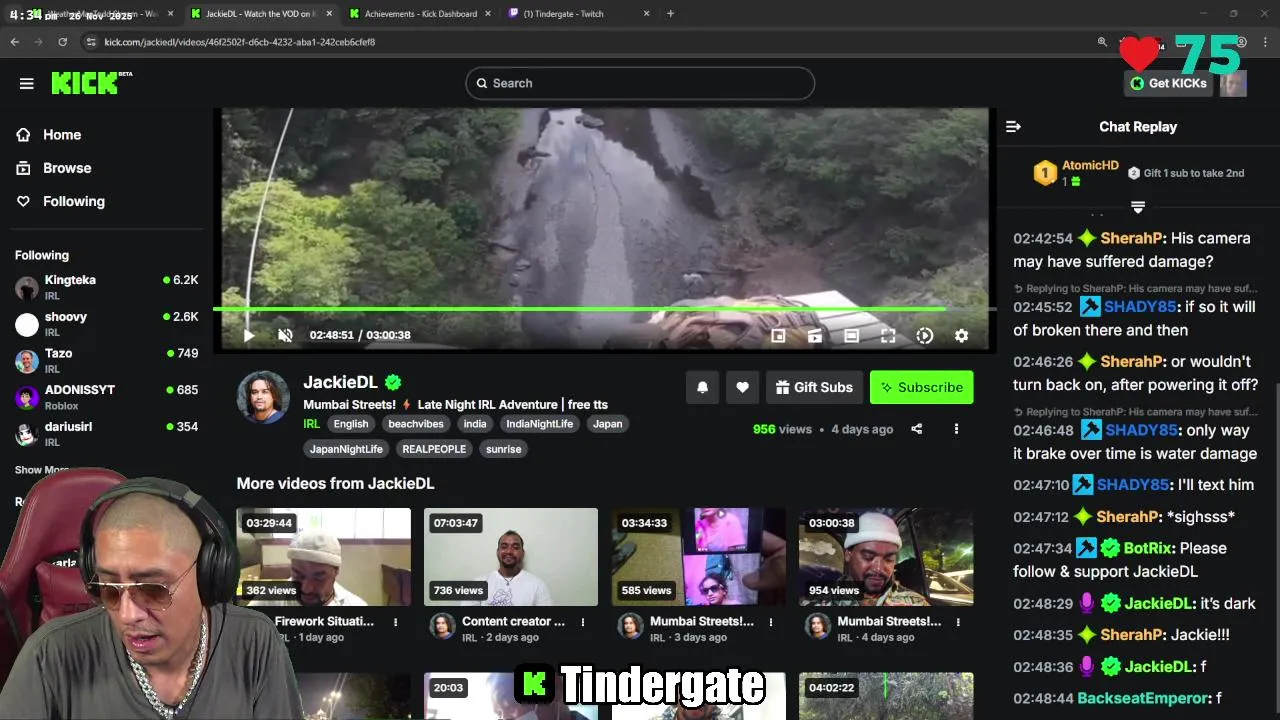Image resolution: width=1280 pixels, height=720 pixels.
Task: Click SherahP username at 02:42:54
Action: 1133,239
